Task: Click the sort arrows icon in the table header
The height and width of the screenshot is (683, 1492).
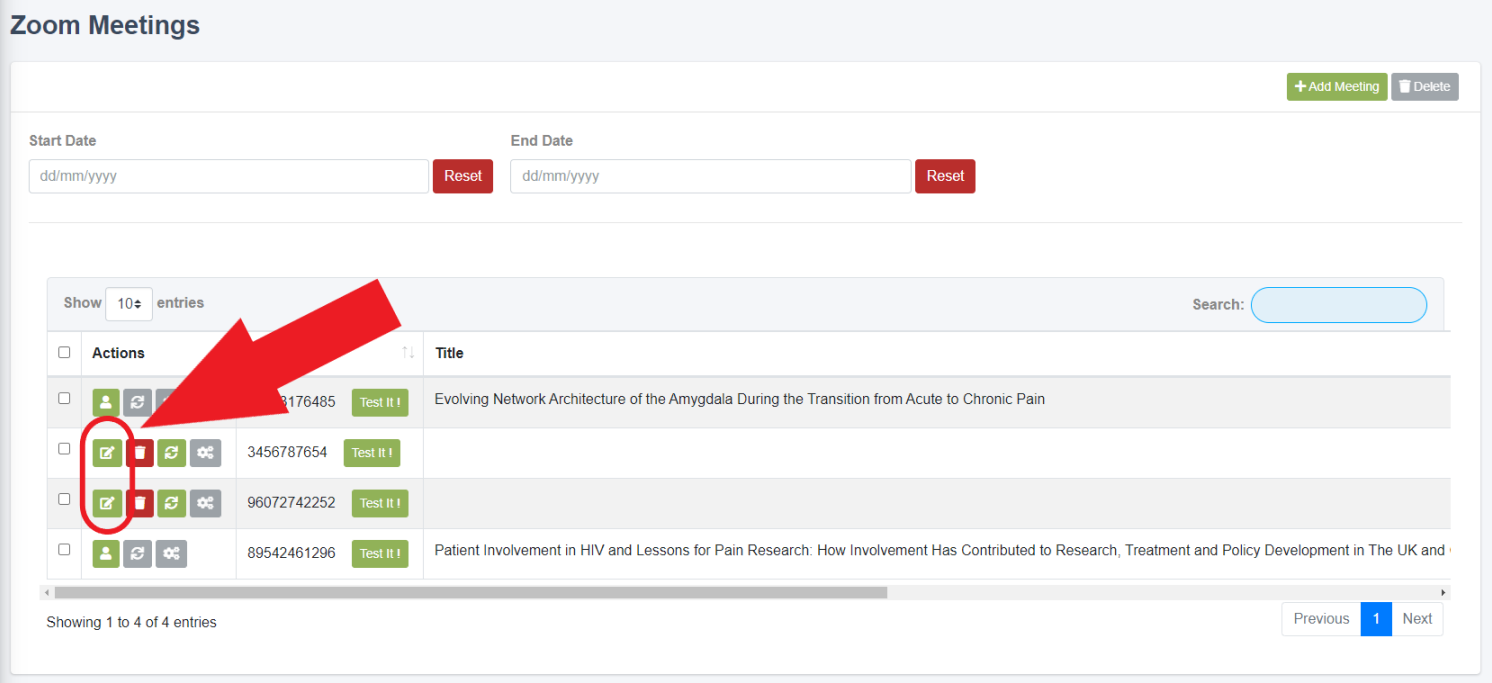Action: [x=408, y=353]
